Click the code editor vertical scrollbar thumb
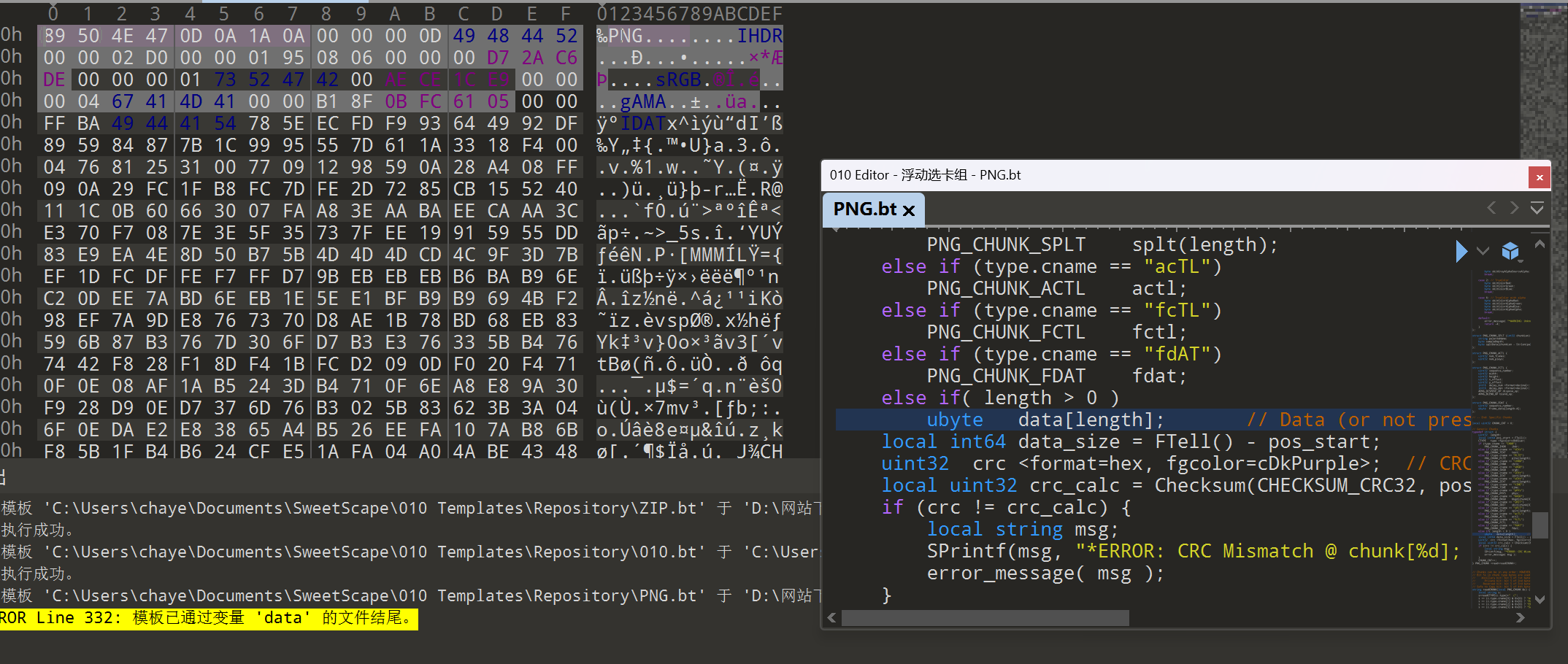1568x664 pixels. [1540, 525]
